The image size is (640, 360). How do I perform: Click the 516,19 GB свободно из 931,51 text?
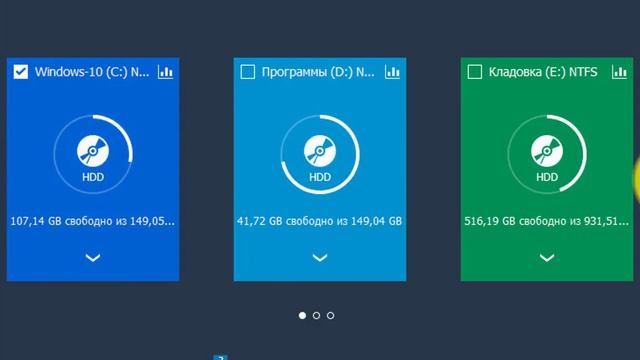pos(547,221)
